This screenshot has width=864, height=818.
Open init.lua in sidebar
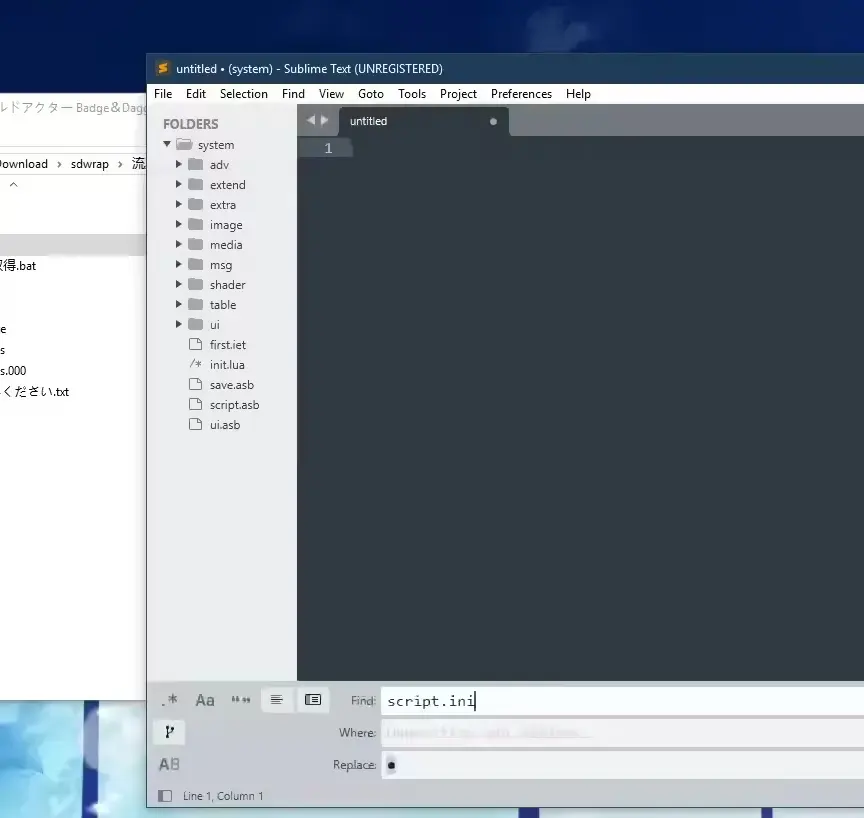(x=227, y=365)
